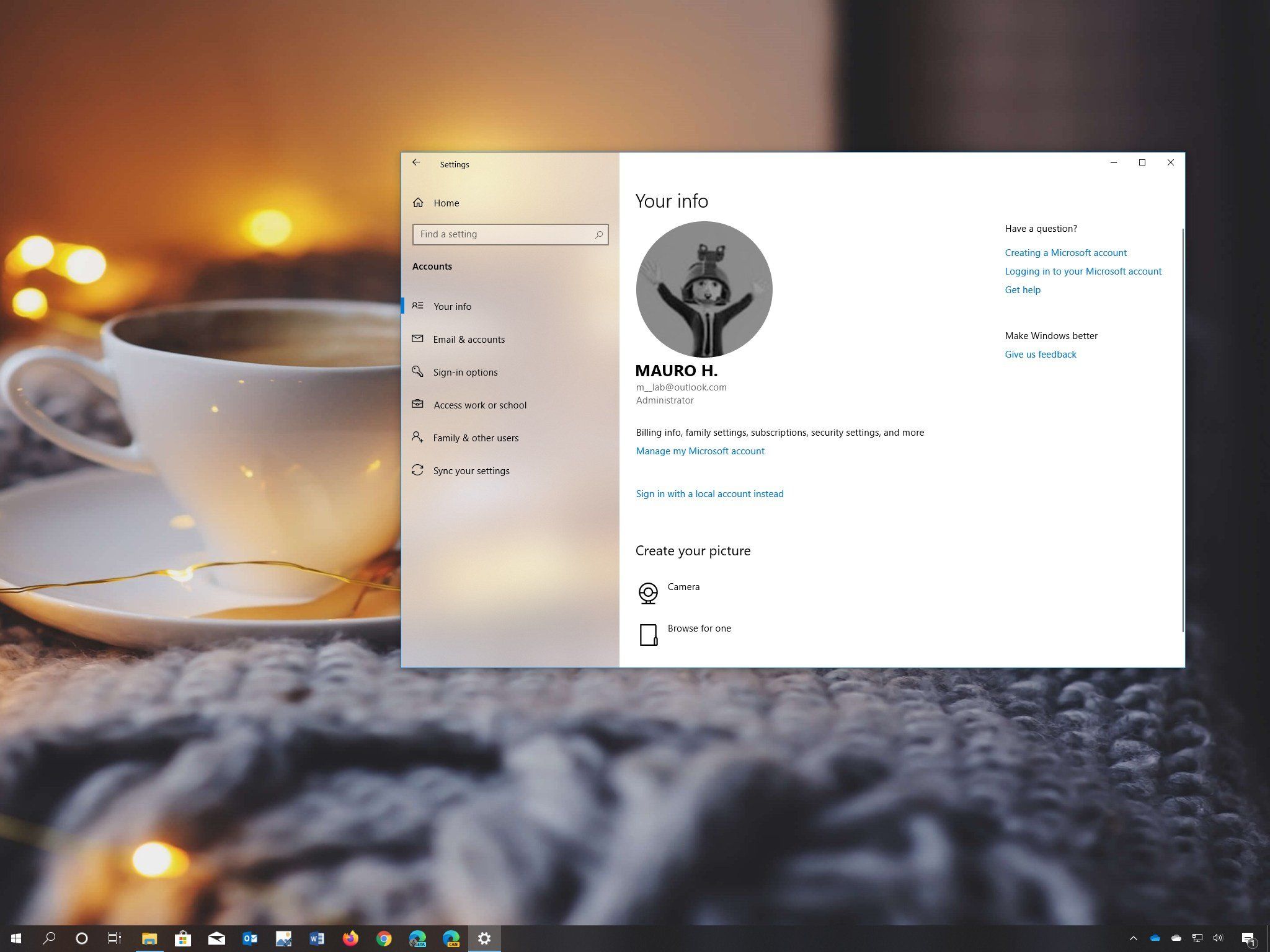Open the Access work or school page
Viewport: 1270px width, 952px height.
click(480, 405)
